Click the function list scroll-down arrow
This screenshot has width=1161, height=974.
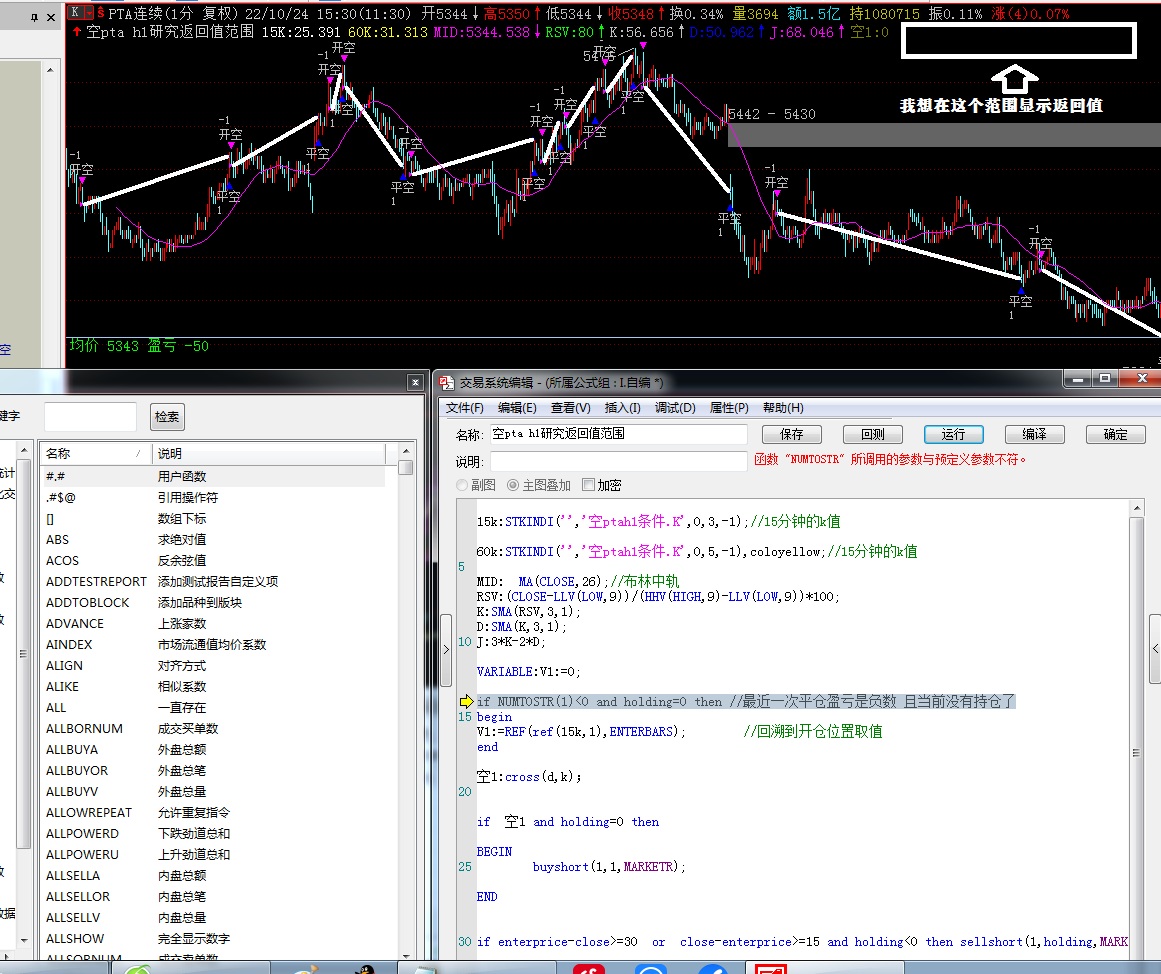pyautogui.click(x=406, y=955)
